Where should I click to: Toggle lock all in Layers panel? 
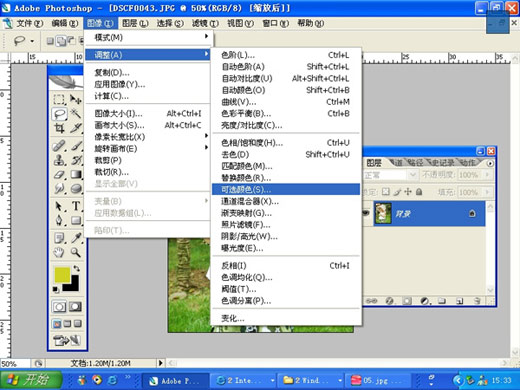[x=419, y=192]
